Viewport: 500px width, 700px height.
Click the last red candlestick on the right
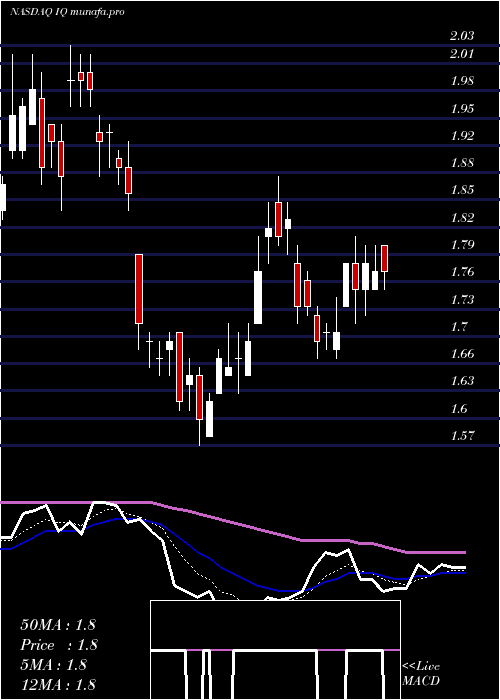tap(384, 258)
